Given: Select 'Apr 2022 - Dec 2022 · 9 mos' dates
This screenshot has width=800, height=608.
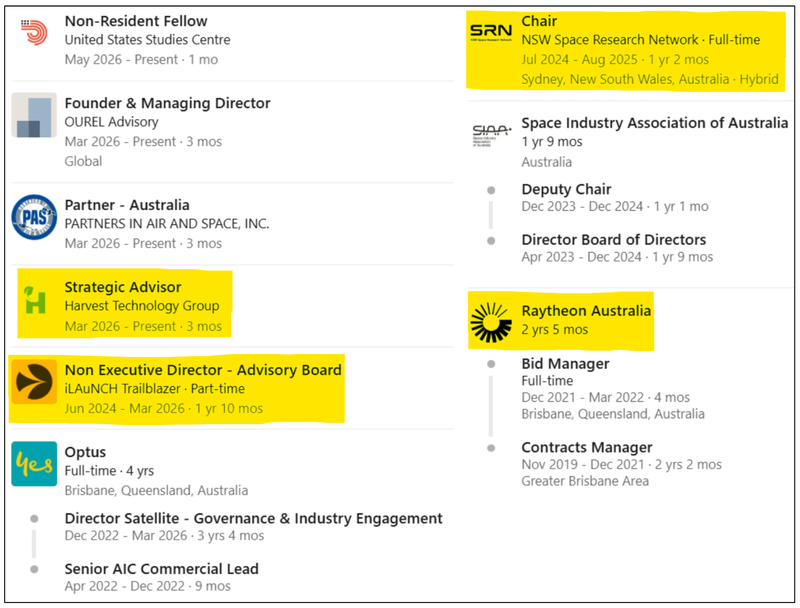Looking at the screenshot, I should 147,587.
